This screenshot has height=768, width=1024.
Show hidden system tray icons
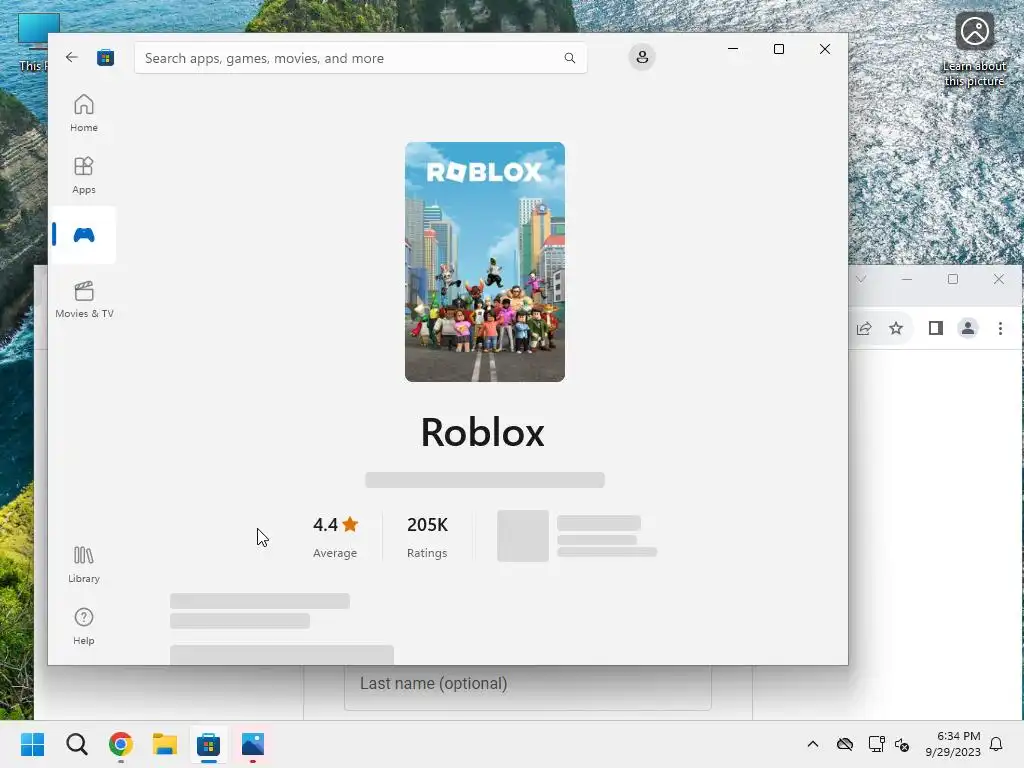(x=813, y=744)
